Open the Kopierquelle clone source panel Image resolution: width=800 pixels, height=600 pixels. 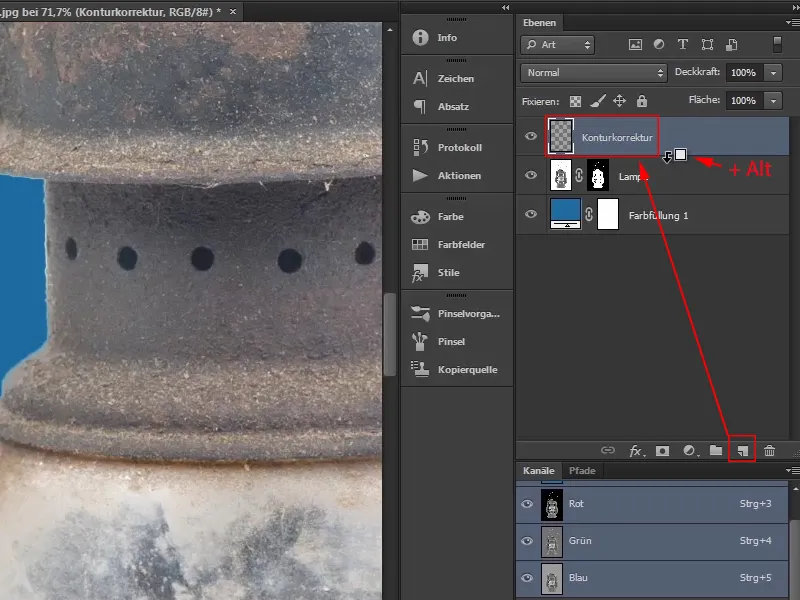(454, 369)
